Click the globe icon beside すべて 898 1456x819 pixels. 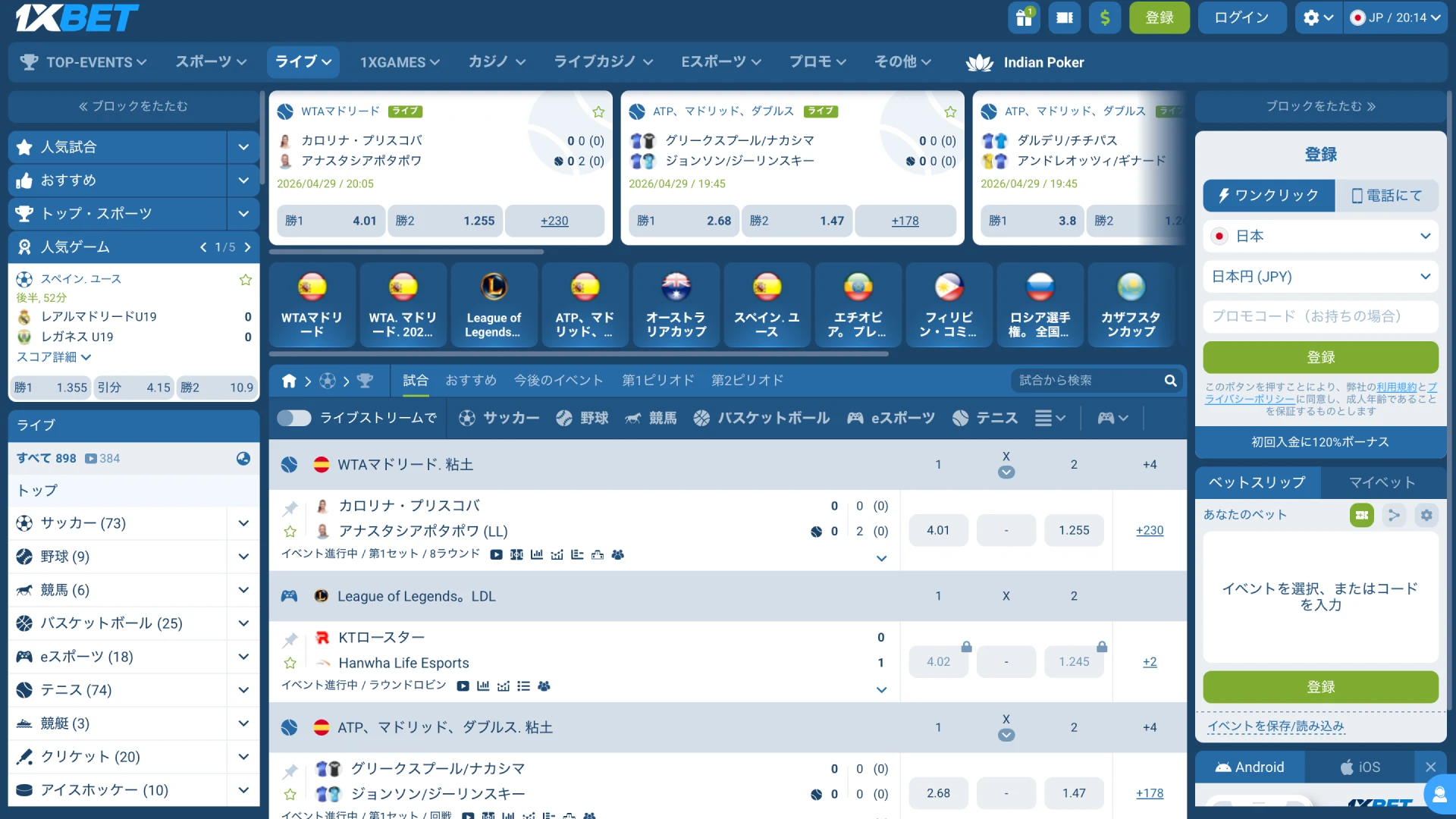coord(243,458)
